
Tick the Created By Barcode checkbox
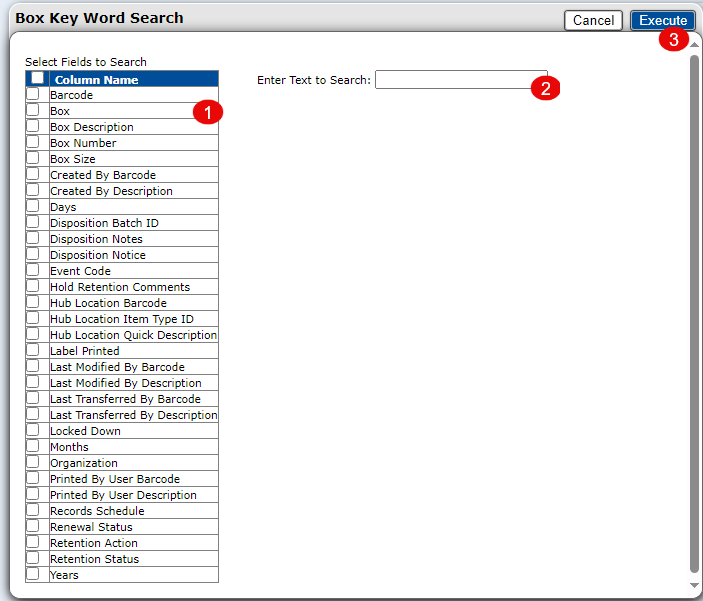coord(33,174)
